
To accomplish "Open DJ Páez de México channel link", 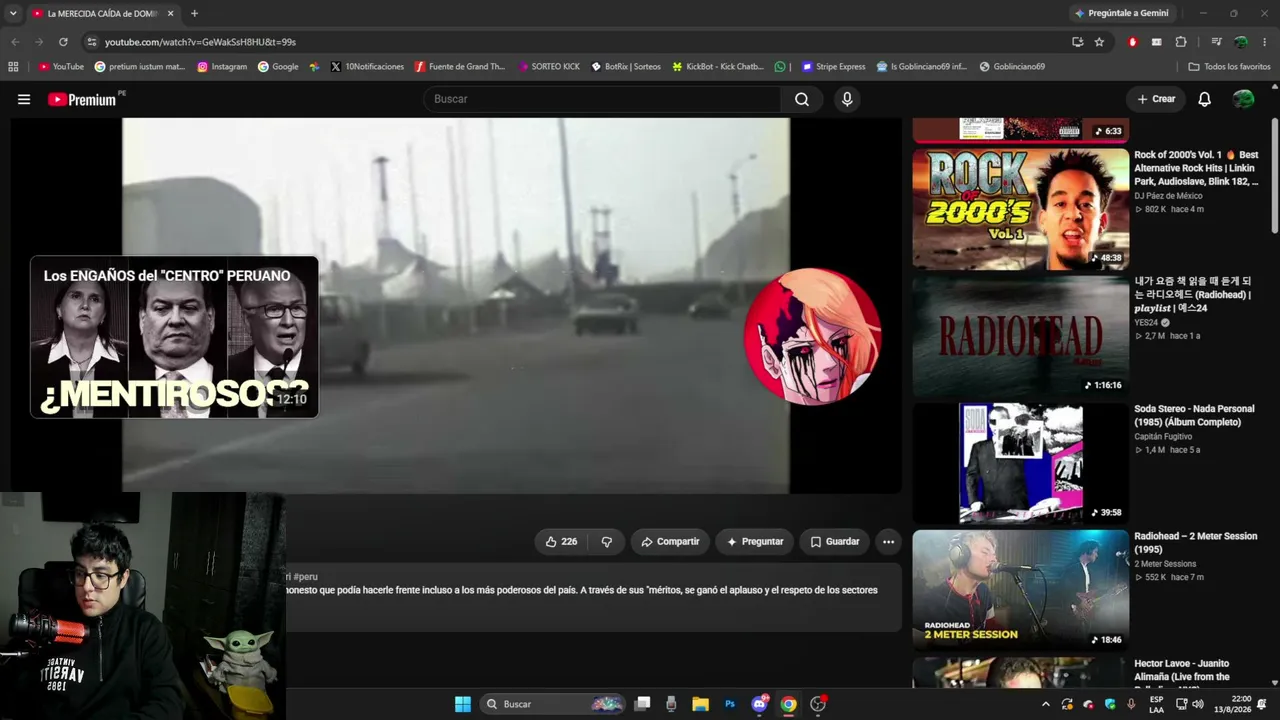I will click(1168, 196).
